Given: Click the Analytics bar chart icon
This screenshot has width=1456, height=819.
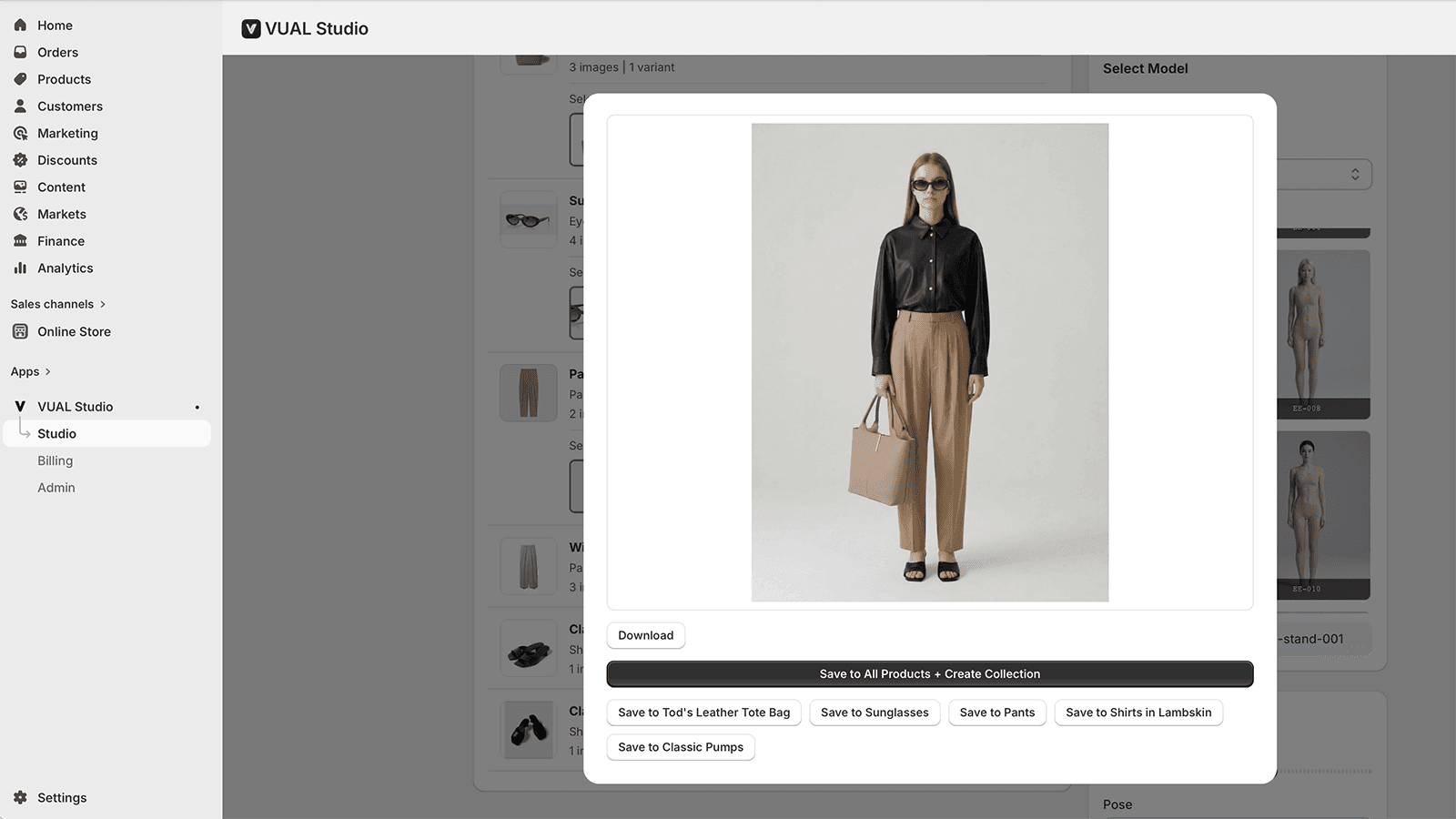Looking at the screenshot, I should click(20, 268).
